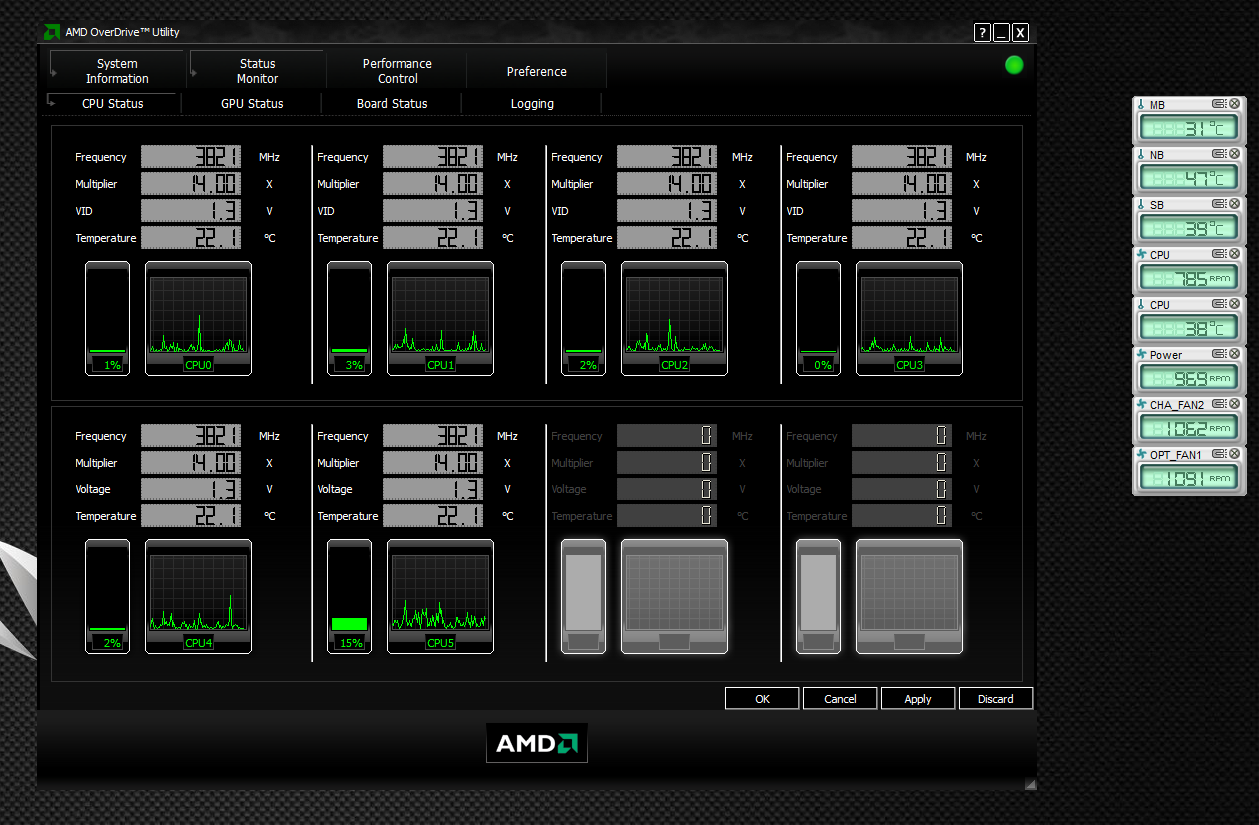Open the Logging subtab
The width and height of the screenshot is (1259, 825).
tap(532, 103)
